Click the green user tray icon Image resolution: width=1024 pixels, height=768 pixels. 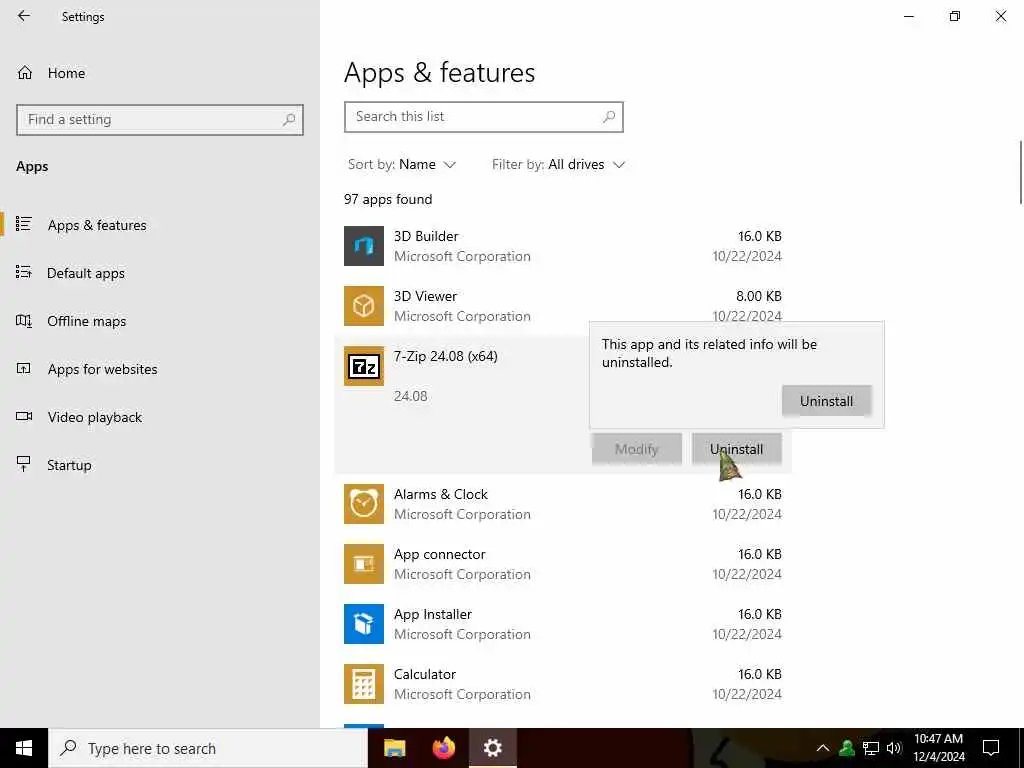point(847,748)
